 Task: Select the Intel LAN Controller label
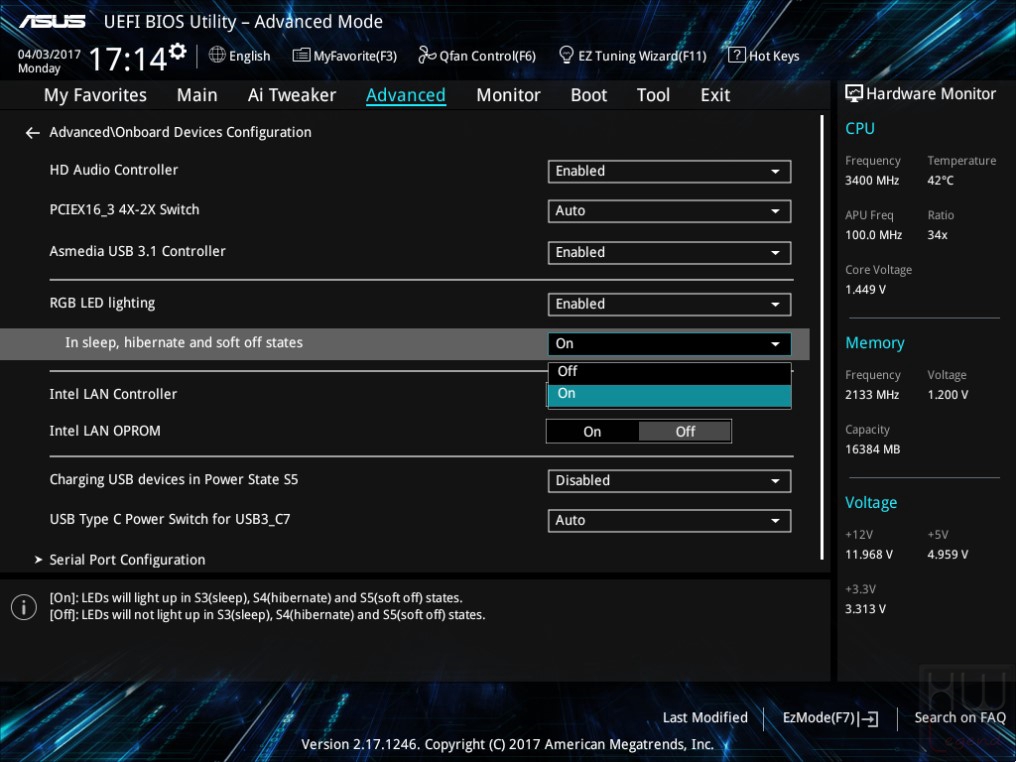113,394
